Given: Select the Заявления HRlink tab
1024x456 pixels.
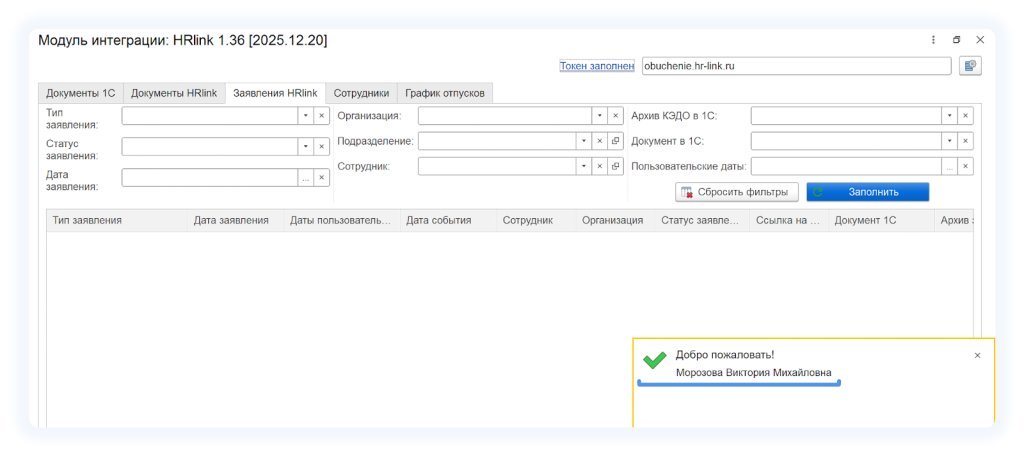Looking at the screenshot, I should [275, 93].
